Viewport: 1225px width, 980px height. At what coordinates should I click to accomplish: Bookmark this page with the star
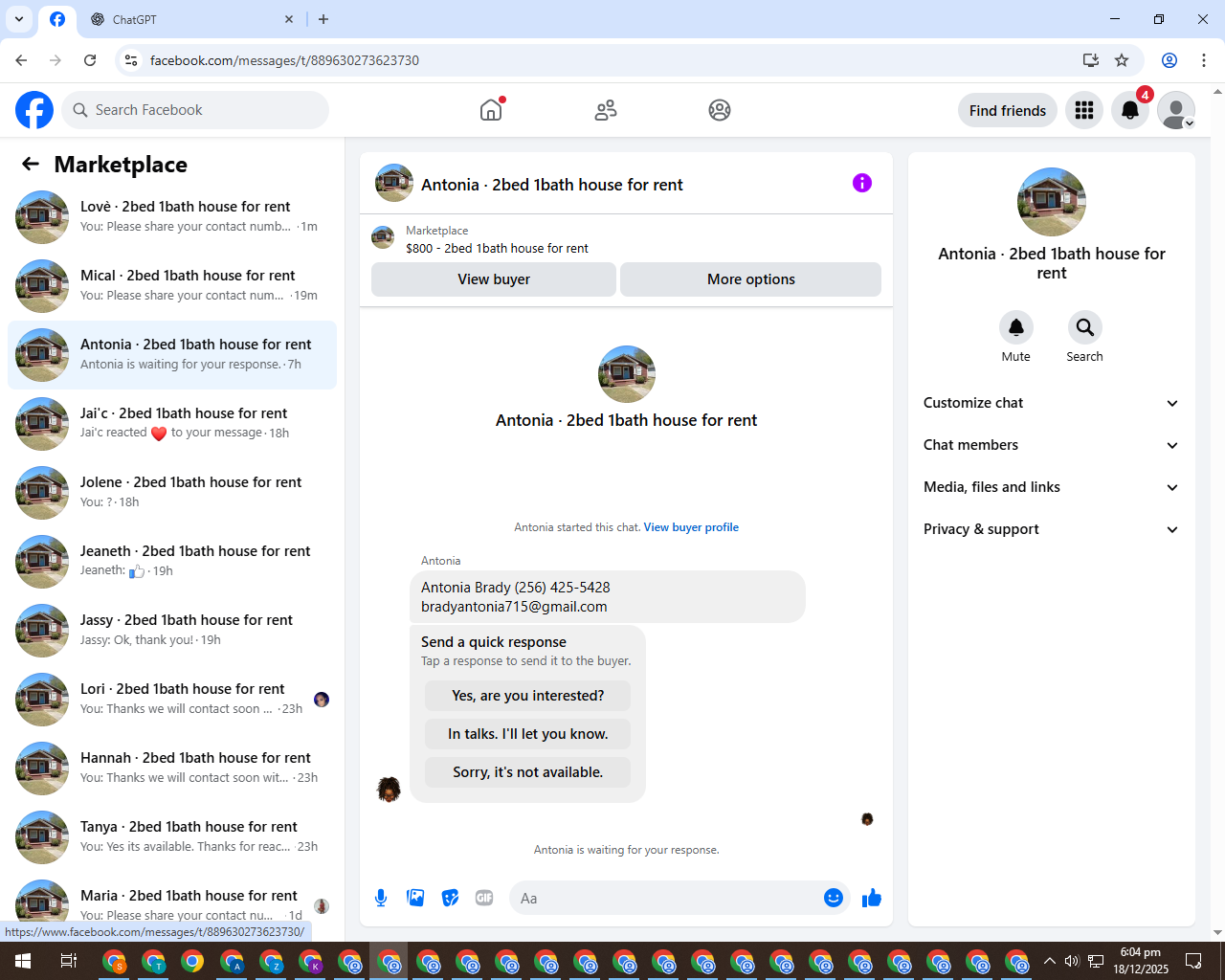[x=1122, y=60]
